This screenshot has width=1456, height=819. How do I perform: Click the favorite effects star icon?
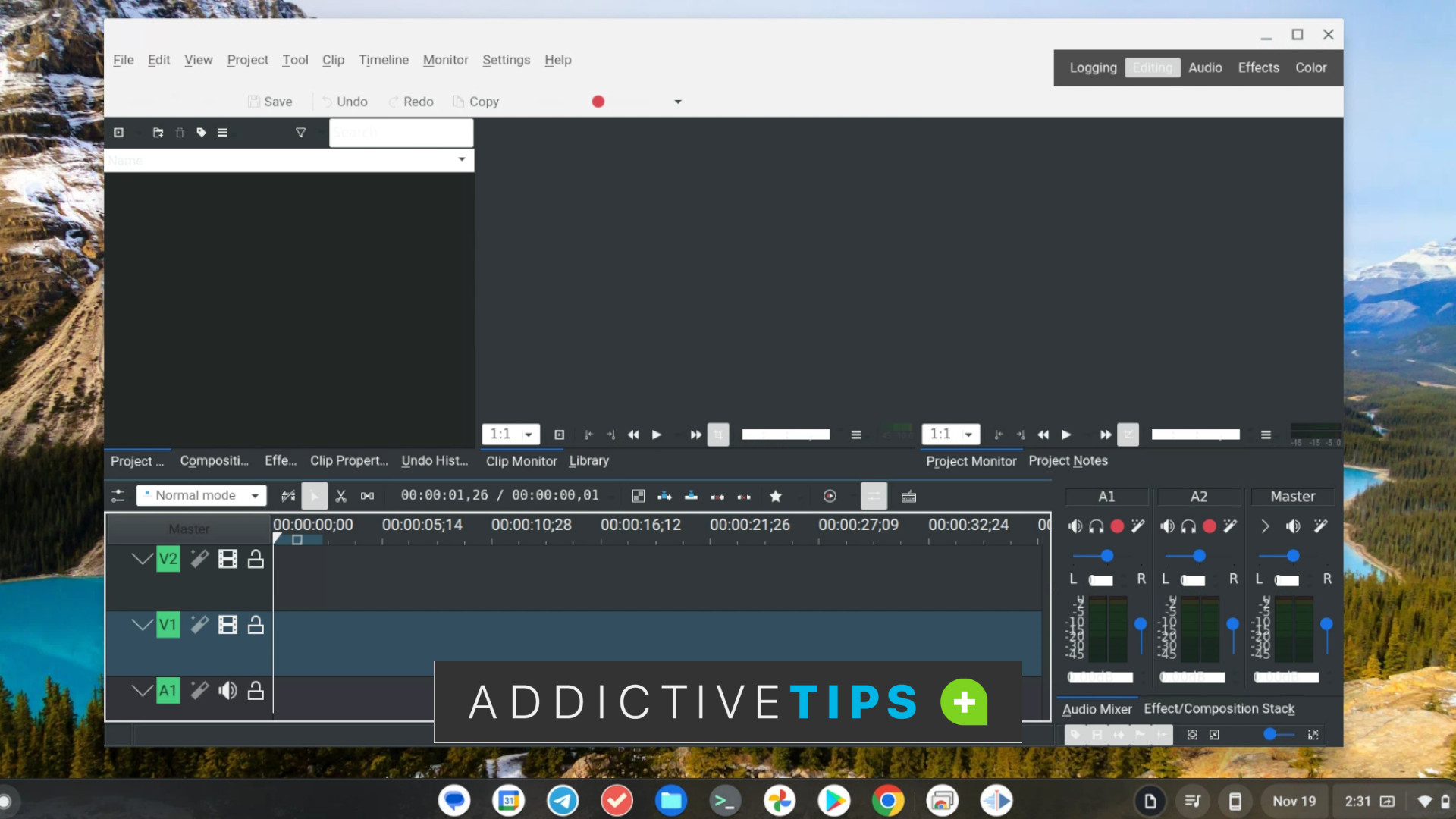776,496
